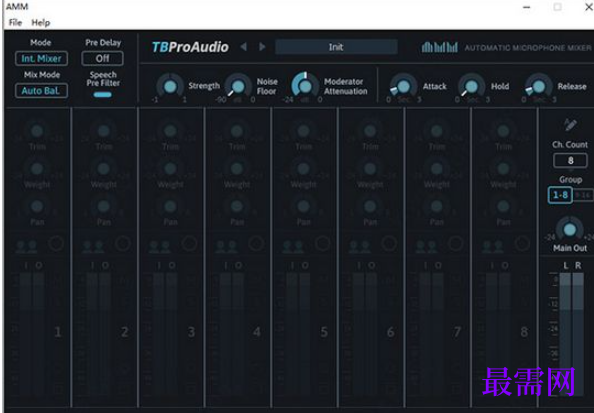Click channel 2 Trim knob
The width and height of the screenshot is (594, 413).
[x=103, y=131]
